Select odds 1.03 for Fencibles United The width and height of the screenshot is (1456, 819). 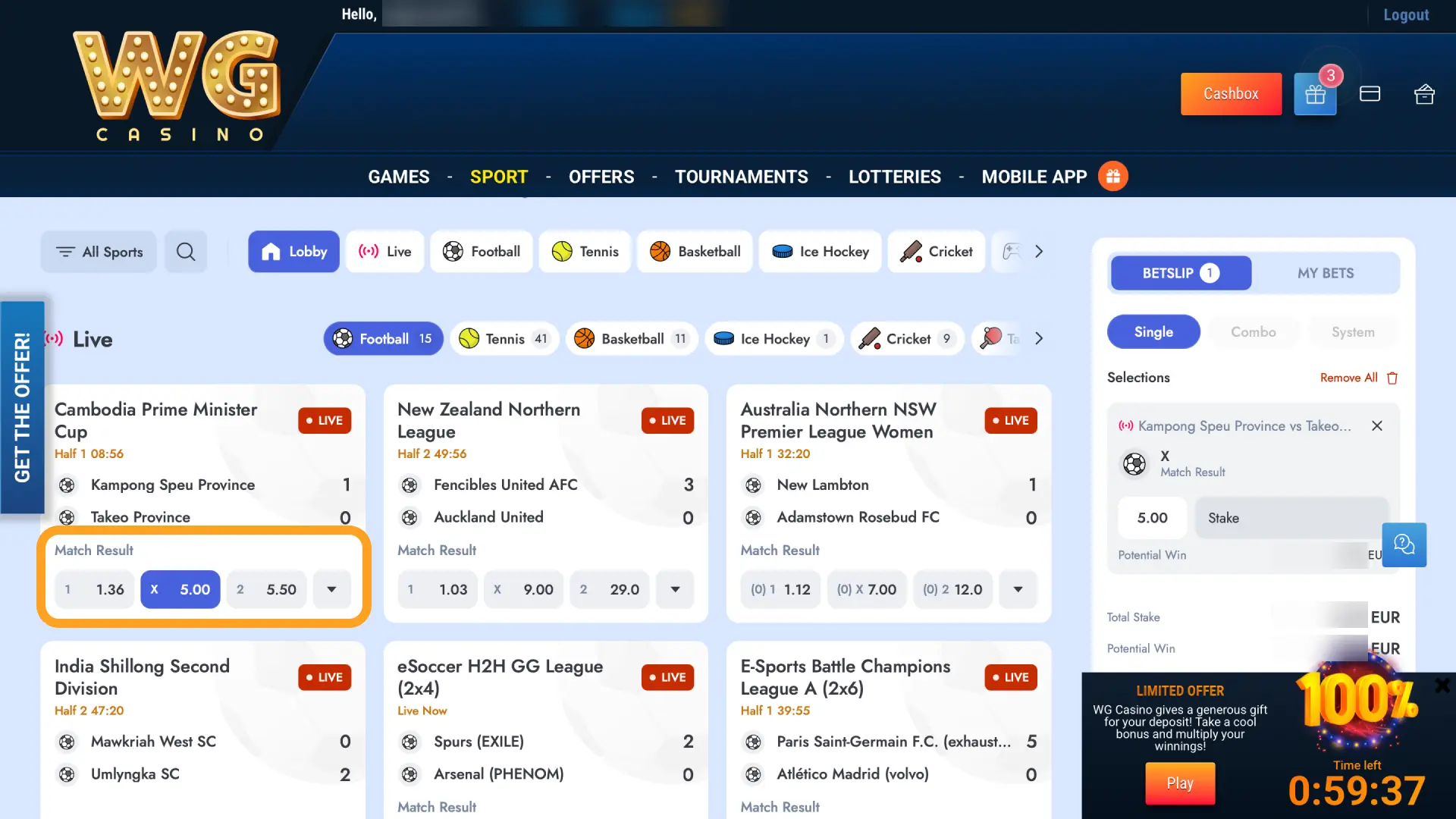(438, 589)
